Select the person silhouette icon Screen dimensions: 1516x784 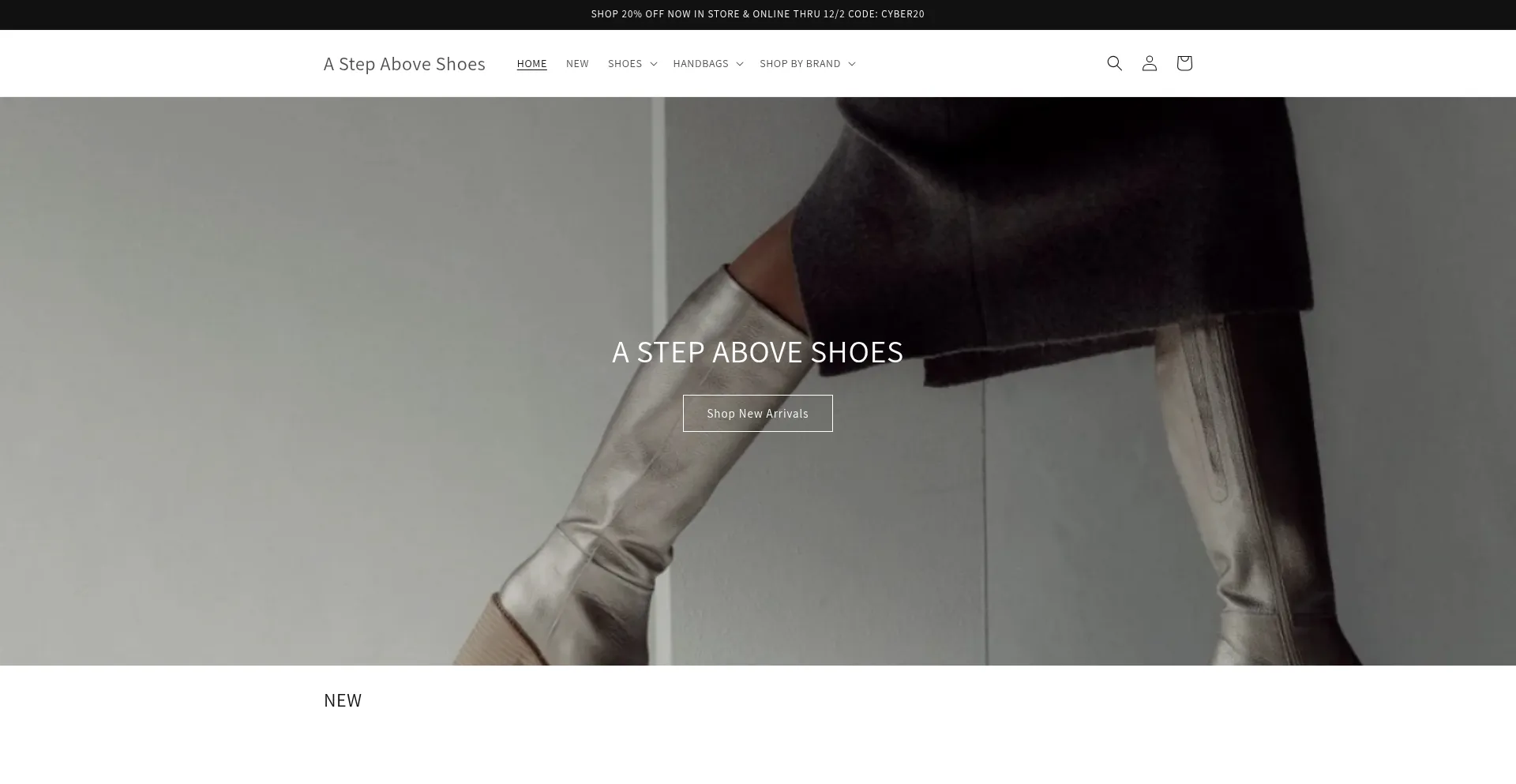coord(1149,63)
